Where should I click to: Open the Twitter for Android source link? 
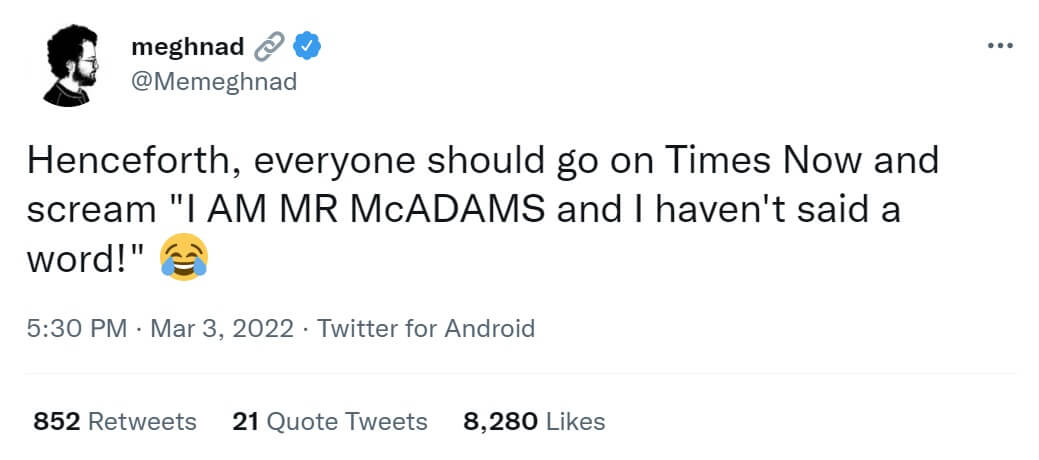tap(425, 328)
